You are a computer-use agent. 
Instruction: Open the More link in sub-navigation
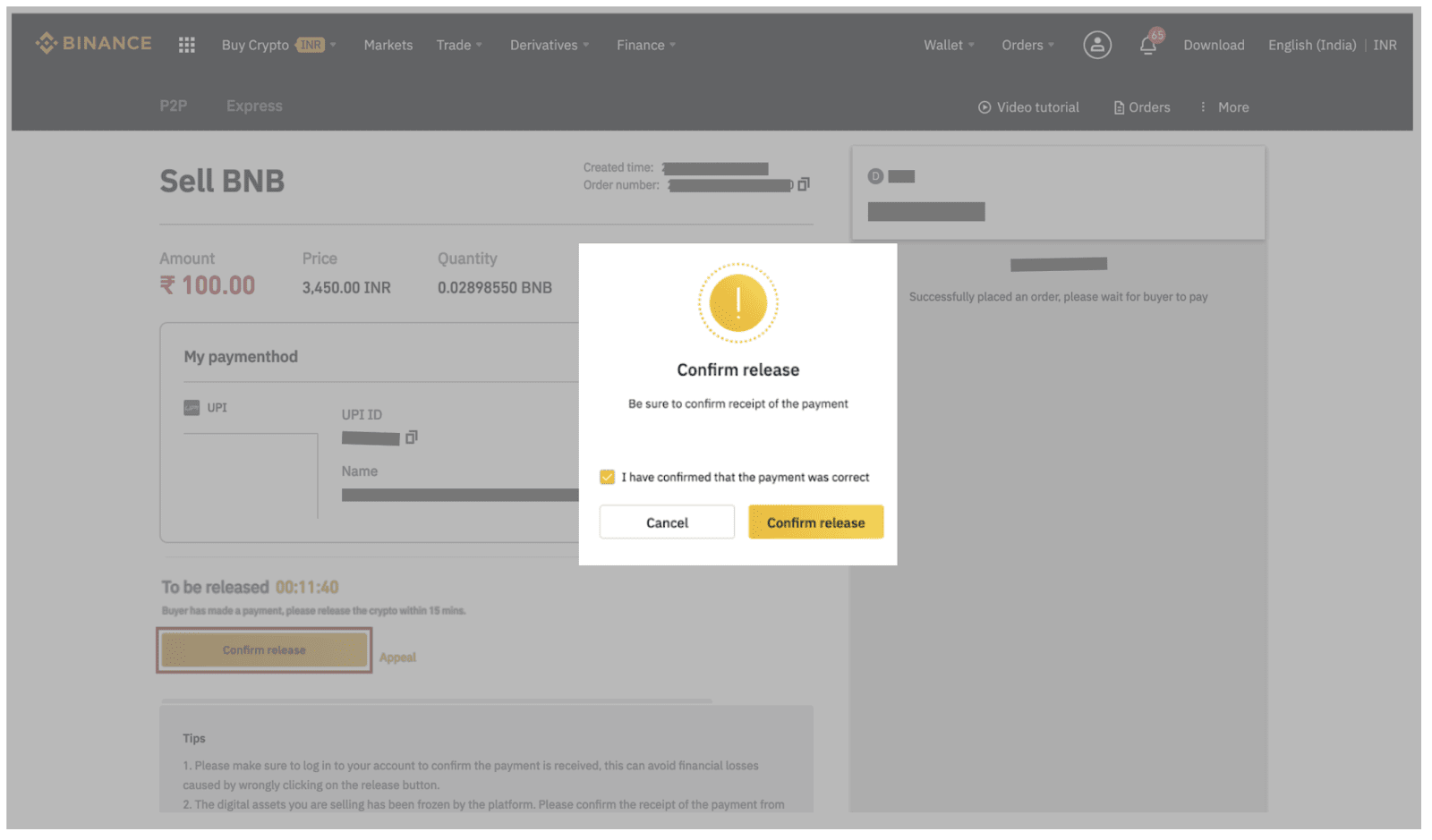click(1233, 107)
